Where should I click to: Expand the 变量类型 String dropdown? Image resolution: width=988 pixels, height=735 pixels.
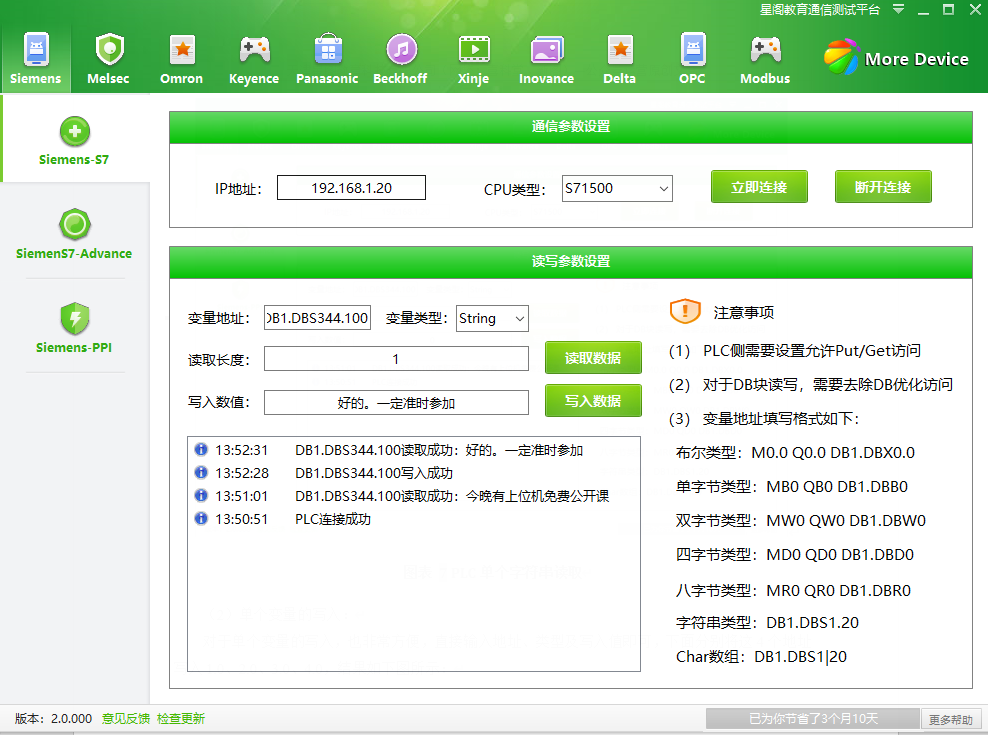point(520,318)
